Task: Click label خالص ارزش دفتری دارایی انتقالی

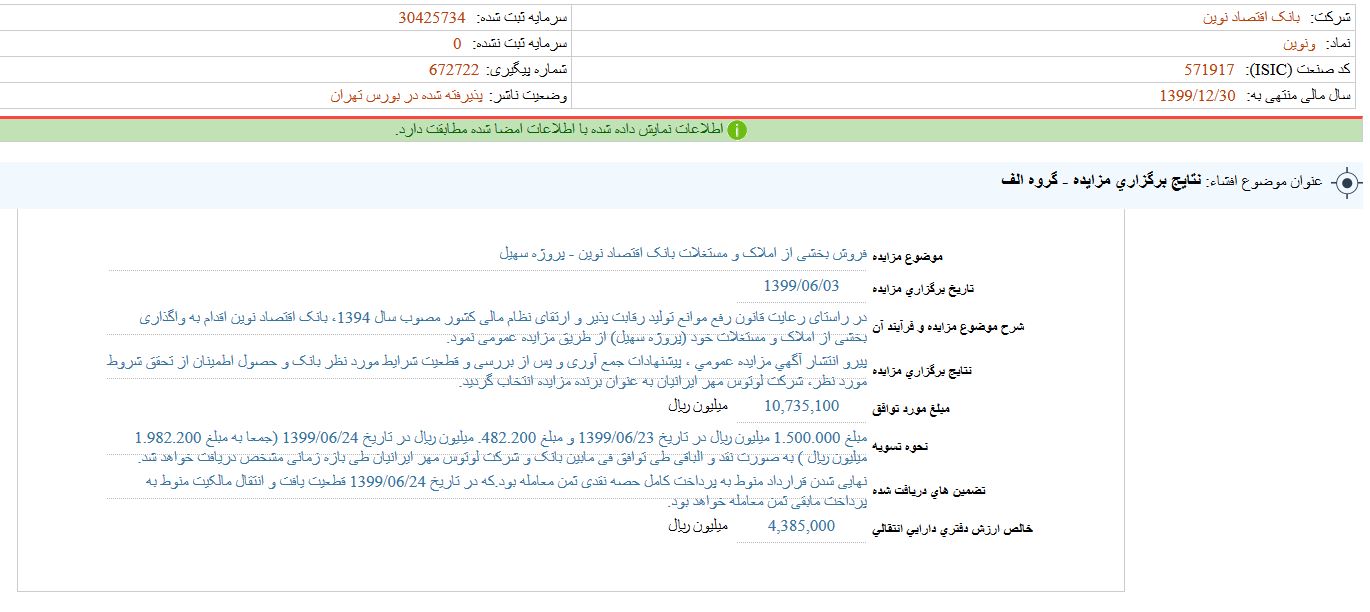Action: [x=953, y=529]
